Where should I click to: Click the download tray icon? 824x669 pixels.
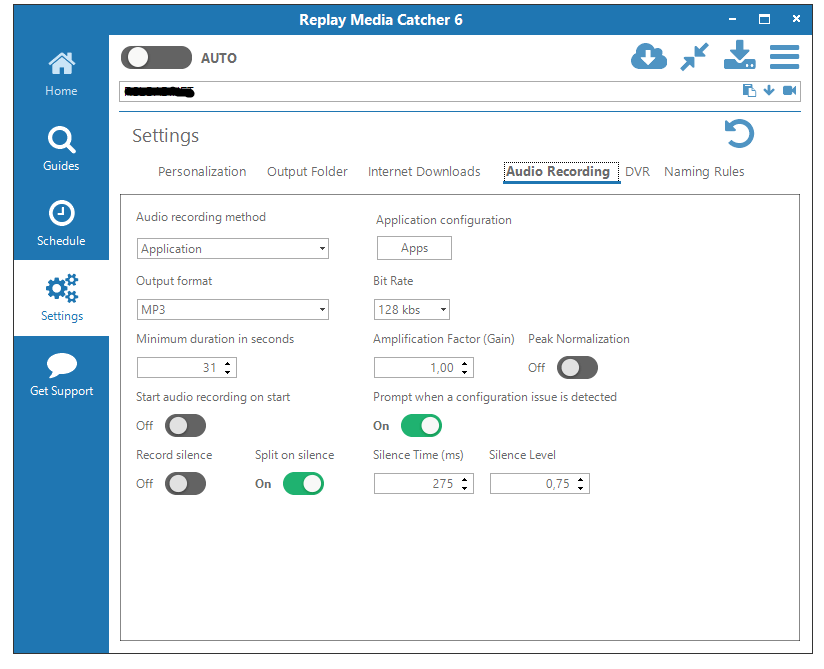739,55
